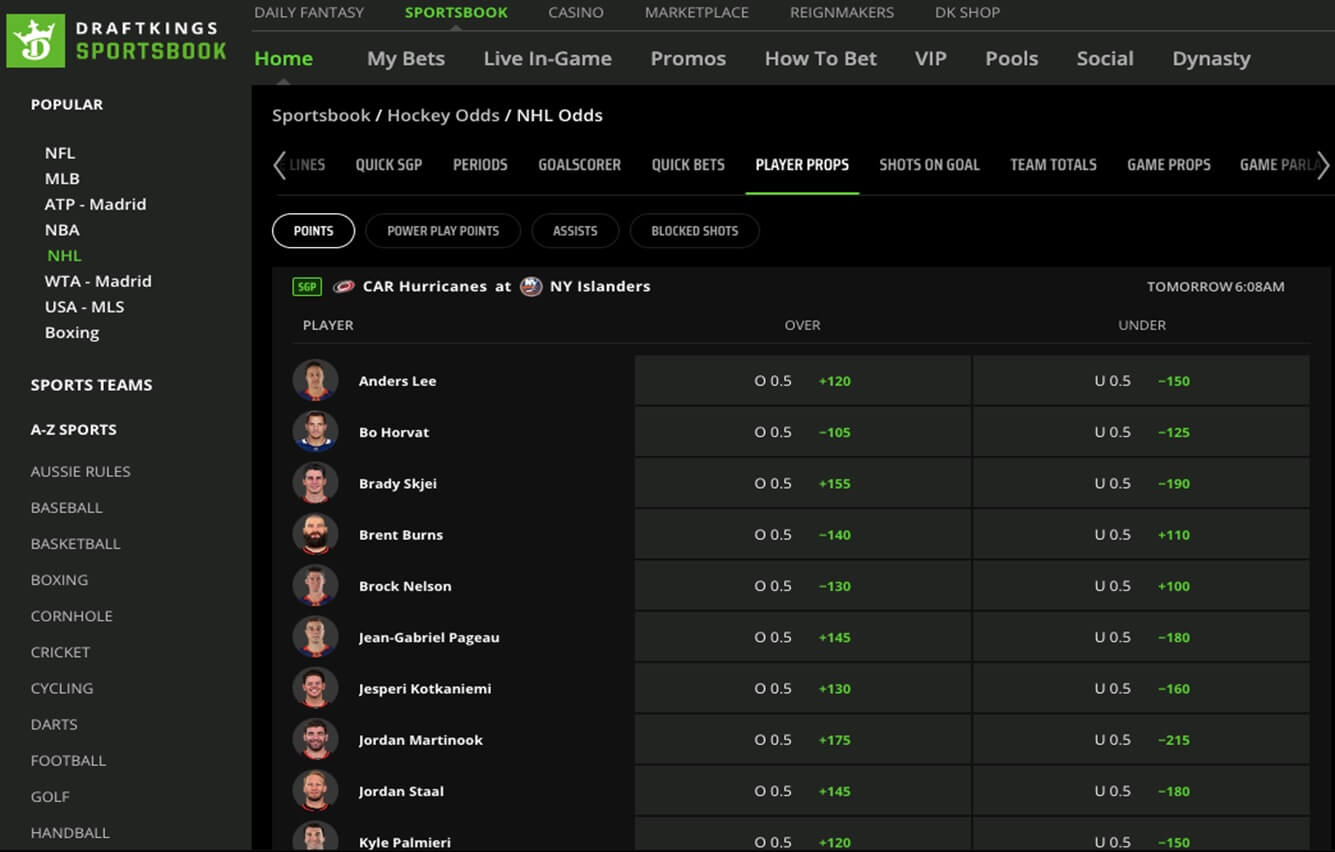Open the DK Shop section

pyautogui.click(x=967, y=13)
